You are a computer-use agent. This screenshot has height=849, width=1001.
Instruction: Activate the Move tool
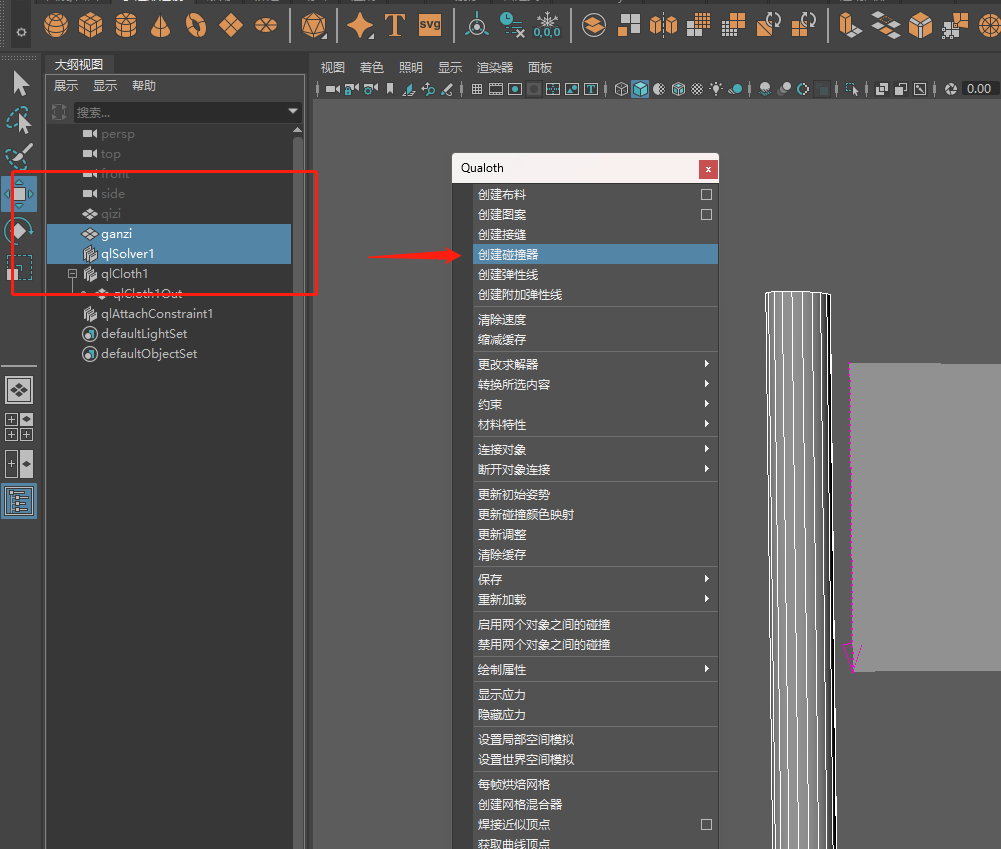(x=19, y=194)
